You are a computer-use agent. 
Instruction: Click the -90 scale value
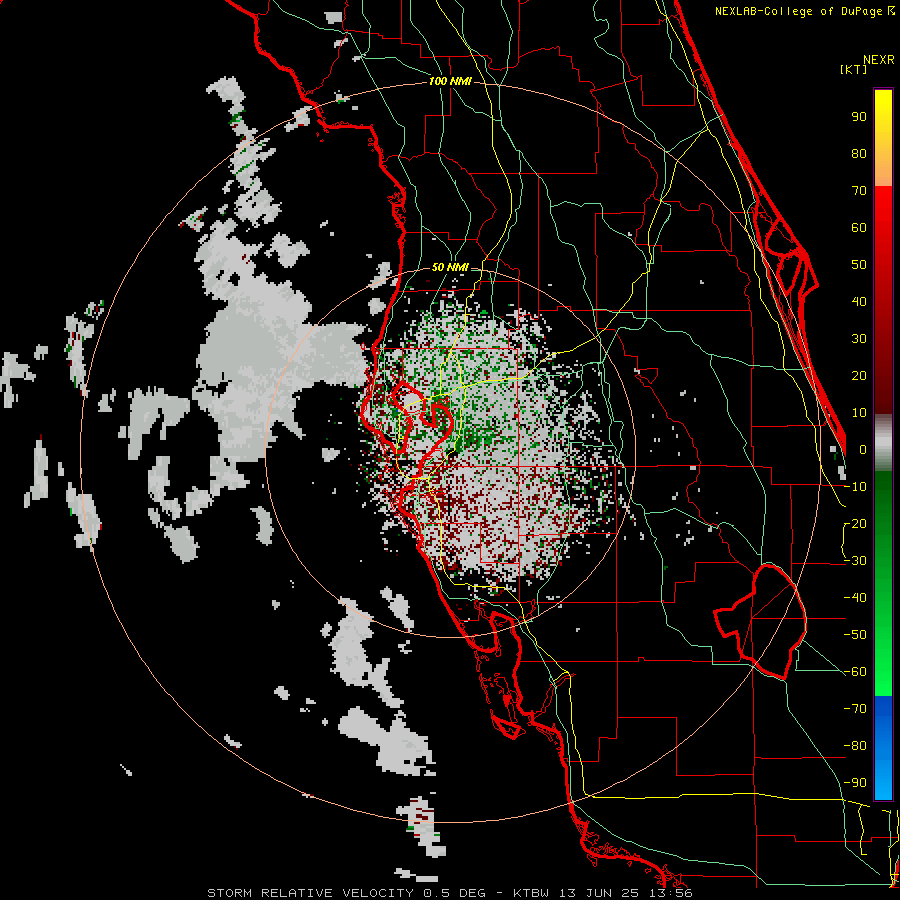(855, 782)
